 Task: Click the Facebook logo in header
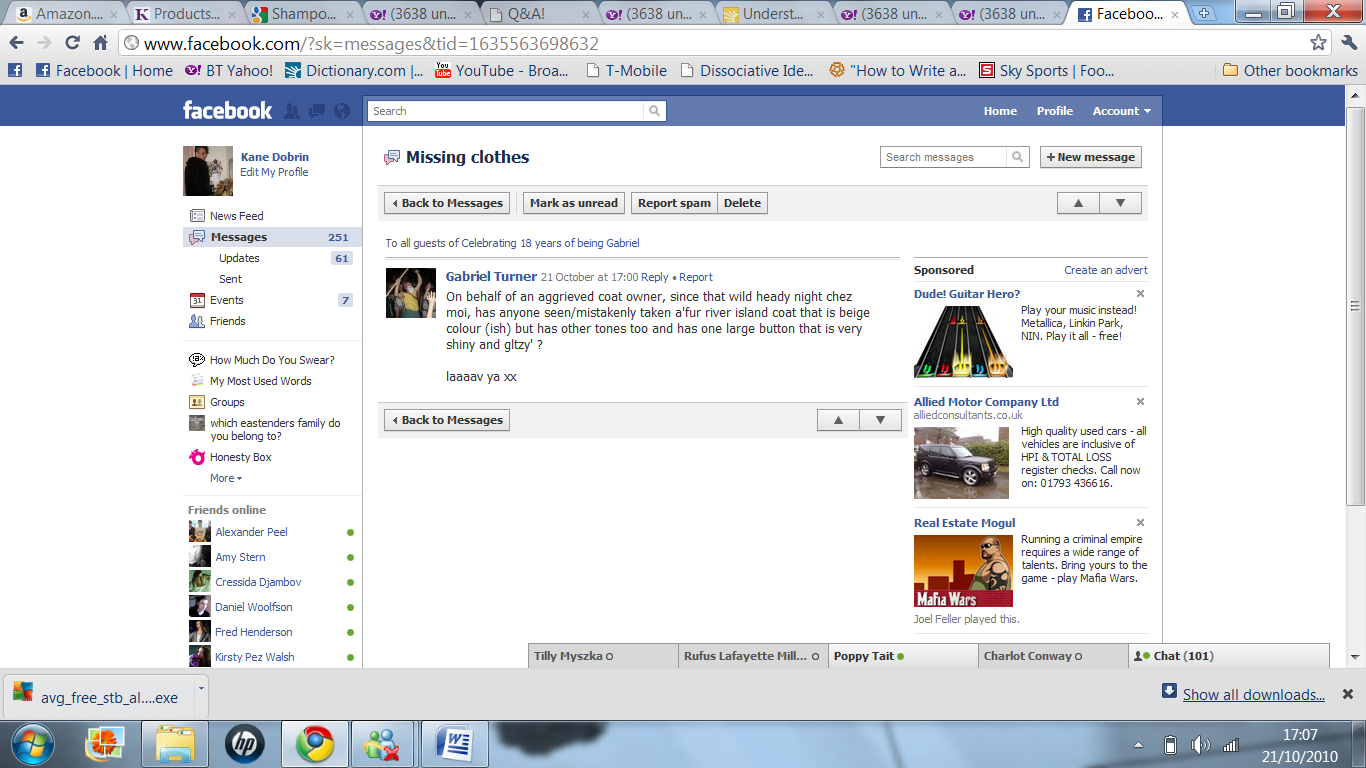[227, 110]
